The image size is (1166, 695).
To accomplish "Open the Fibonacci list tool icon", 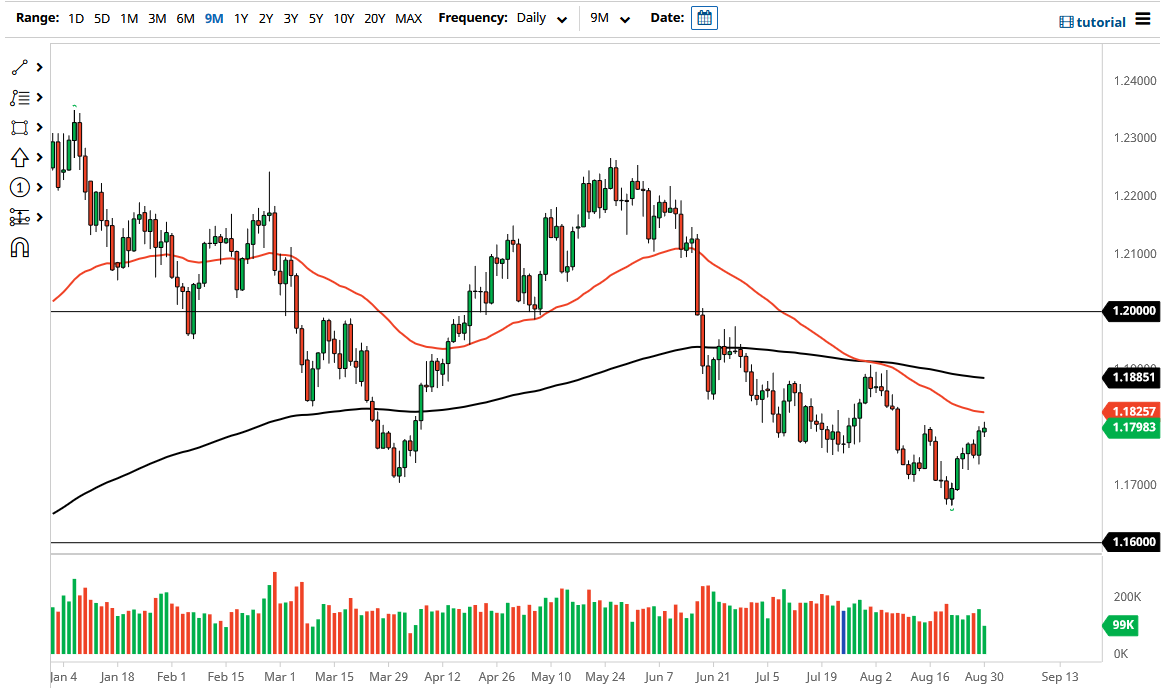I will [20, 97].
